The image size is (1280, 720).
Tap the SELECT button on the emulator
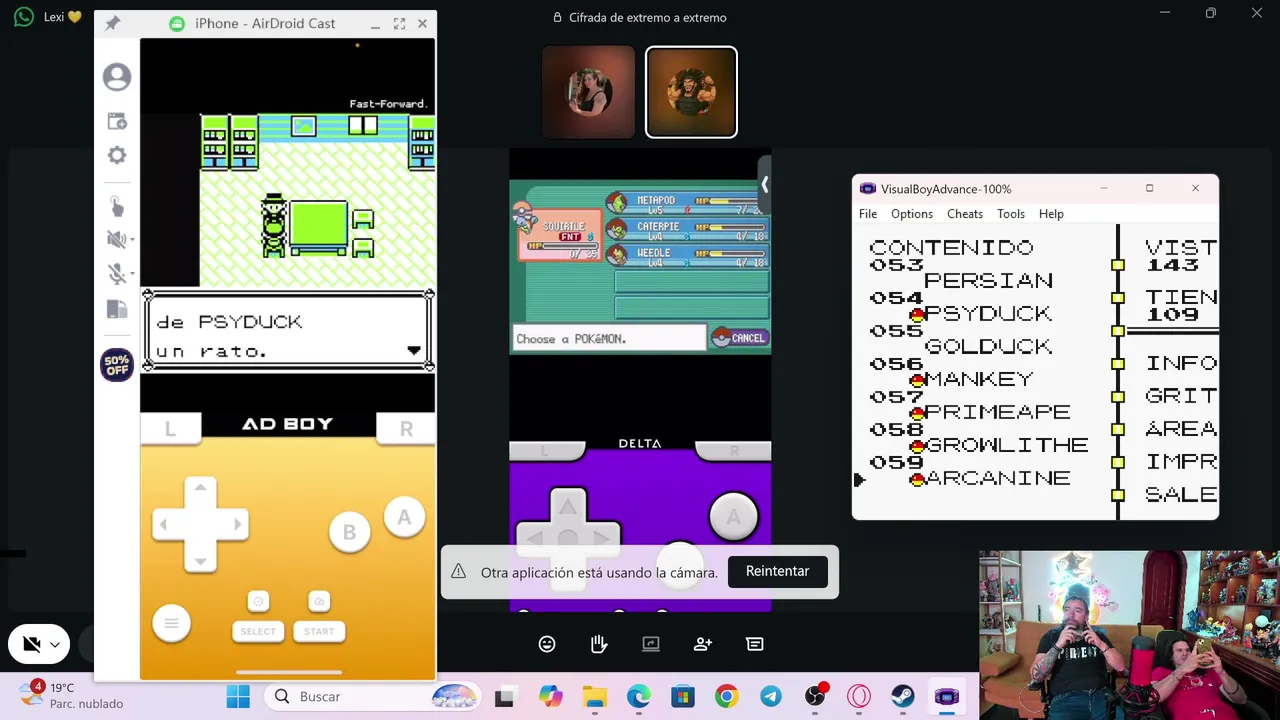point(258,631)
